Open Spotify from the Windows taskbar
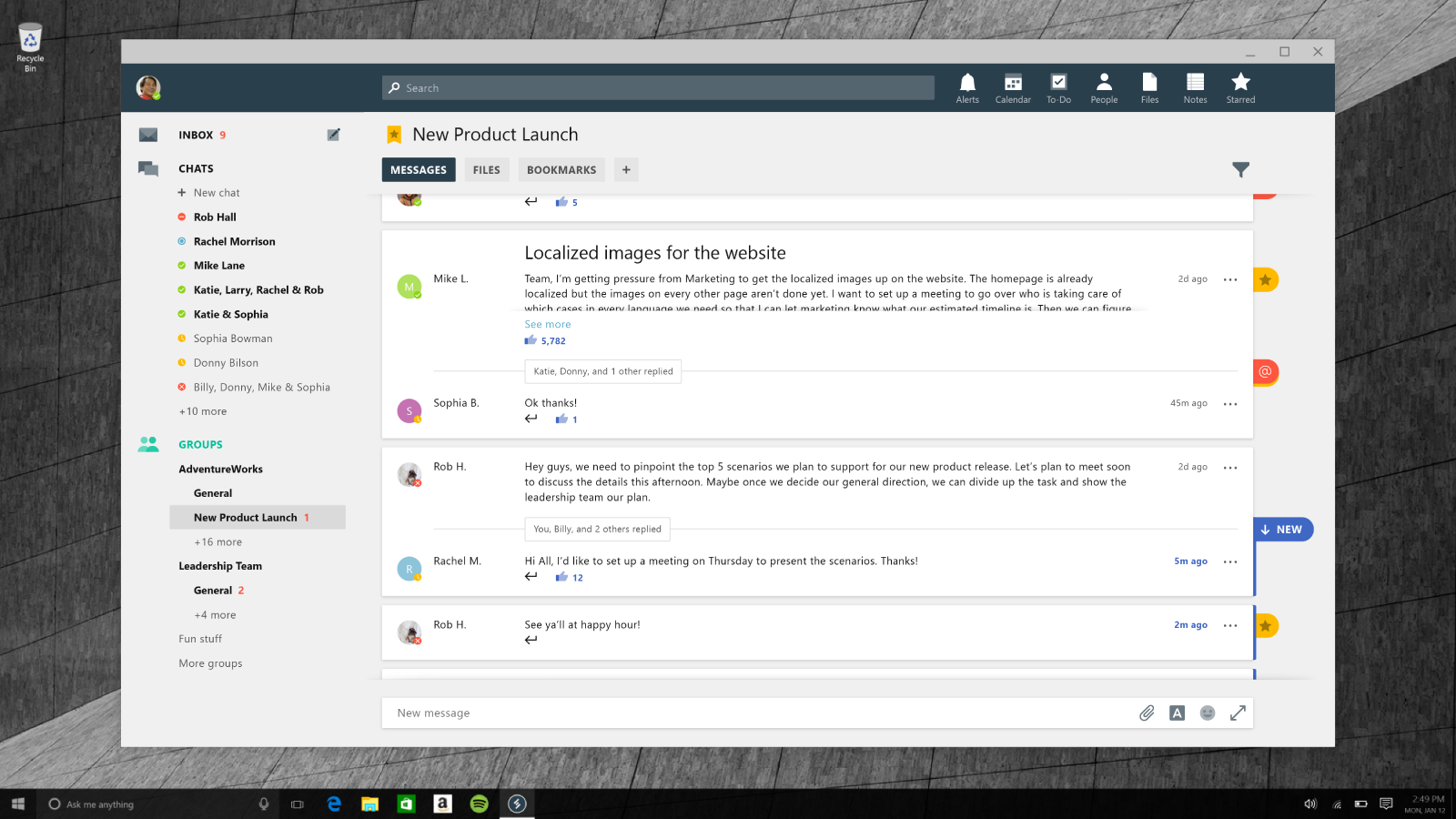The height and width of the screenshot is (819, 1456). click(480, 804)
